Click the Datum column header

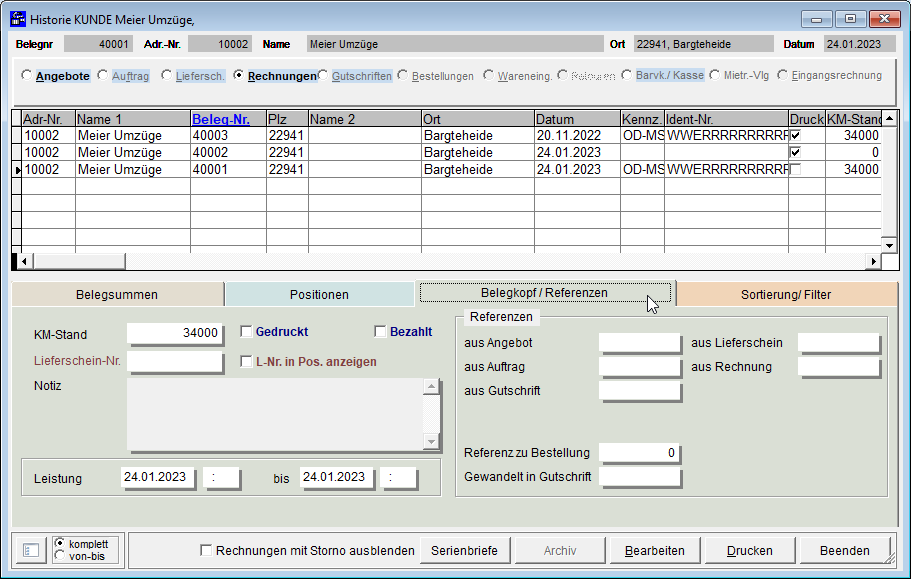coord(578,119)
